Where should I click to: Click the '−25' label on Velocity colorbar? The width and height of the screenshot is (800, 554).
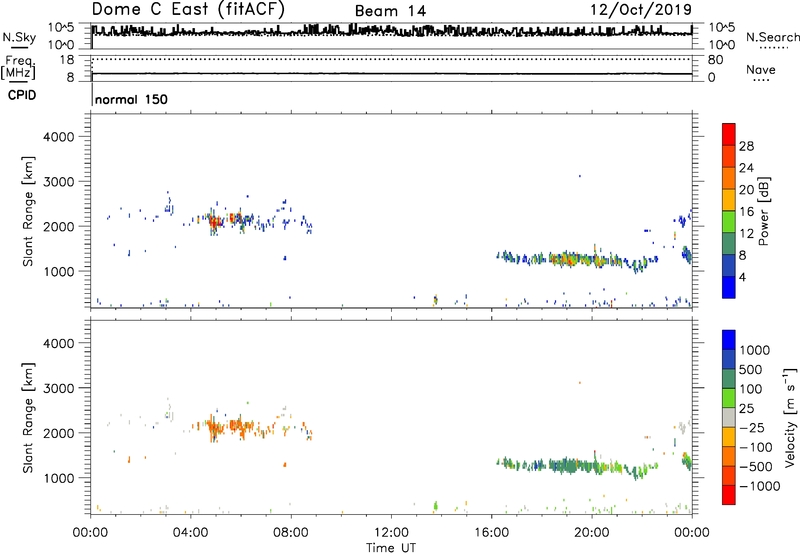pos(753,428)
